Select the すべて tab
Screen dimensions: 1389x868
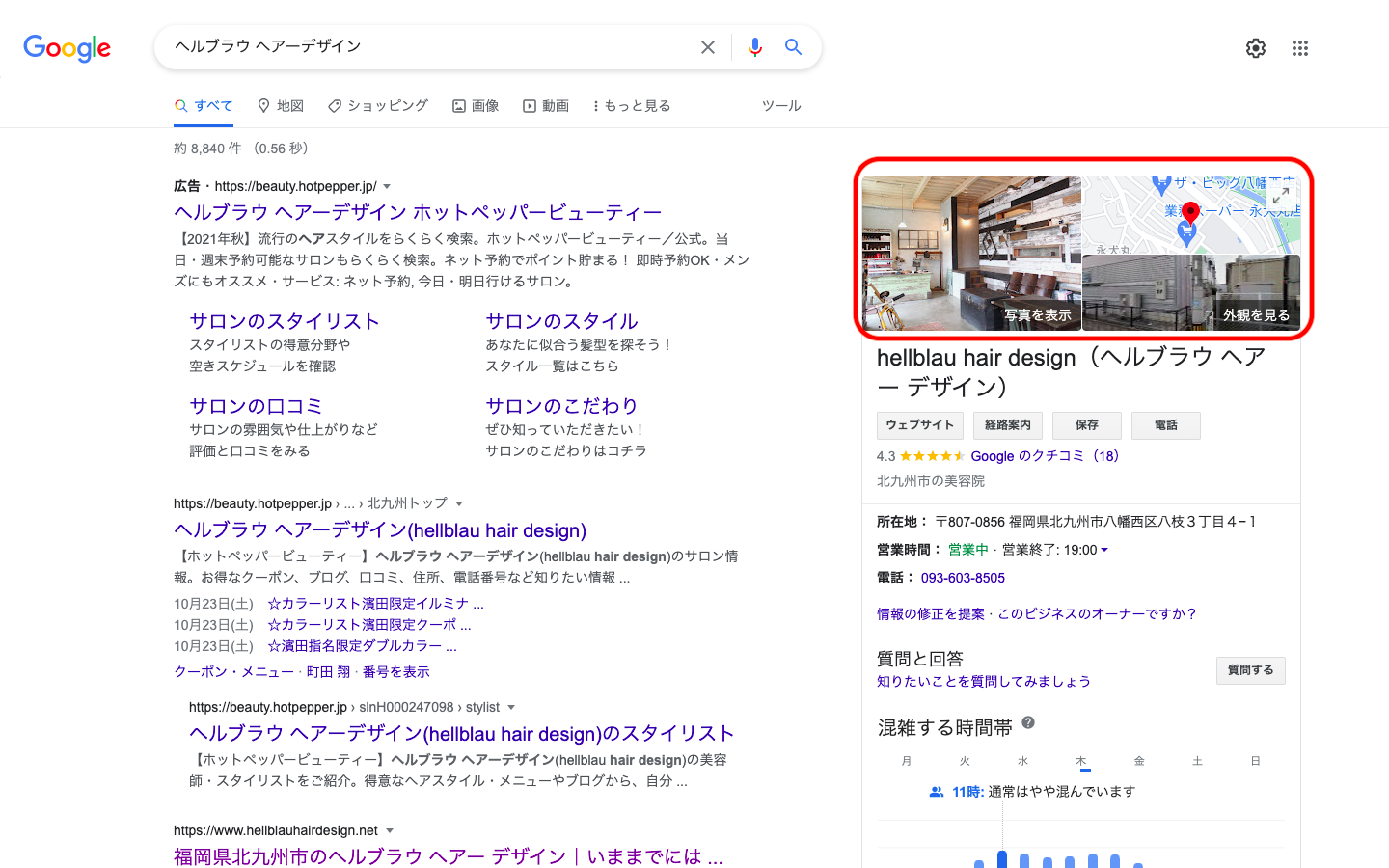pyautogui.click(x=204, y=106)
